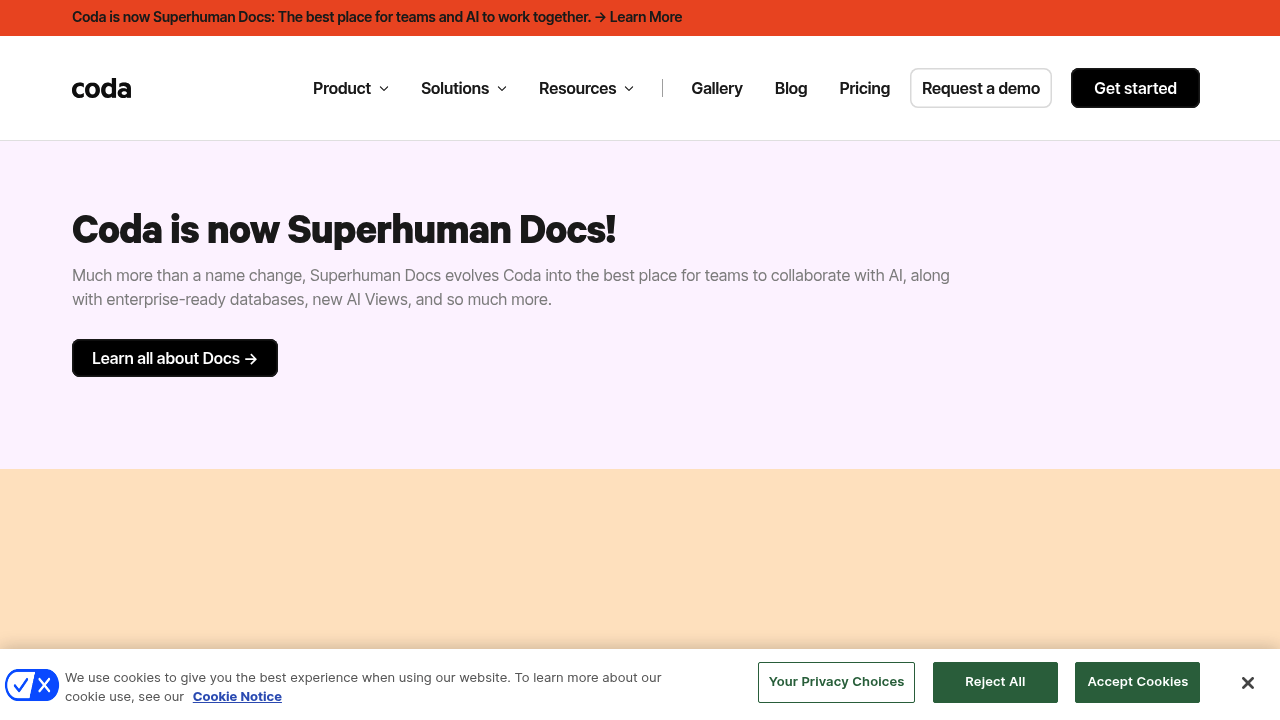Image resolution: width=1280 pixels, height=720 pixels.
Task: Go to the Blog
Action: click(791, 88)
